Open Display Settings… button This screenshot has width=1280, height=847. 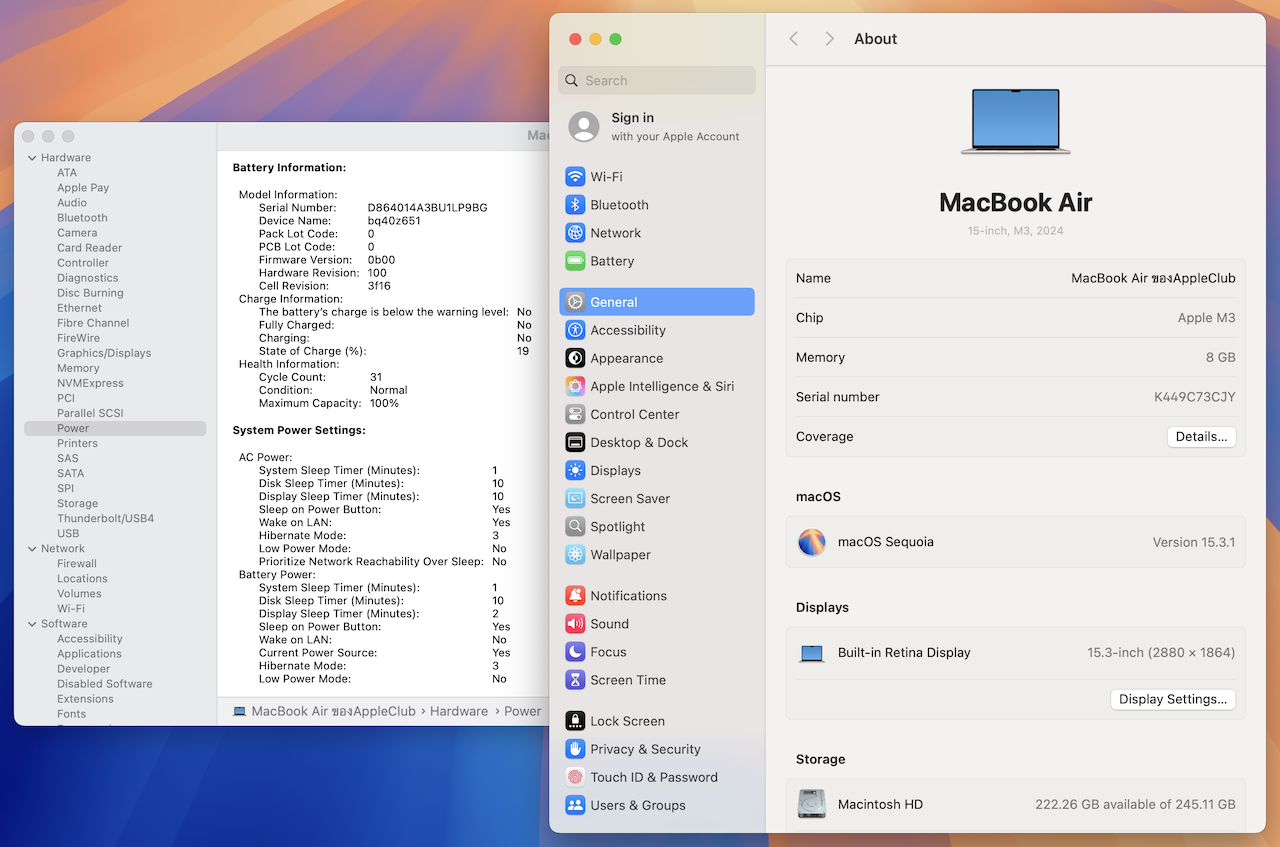tap(1173, 699)
